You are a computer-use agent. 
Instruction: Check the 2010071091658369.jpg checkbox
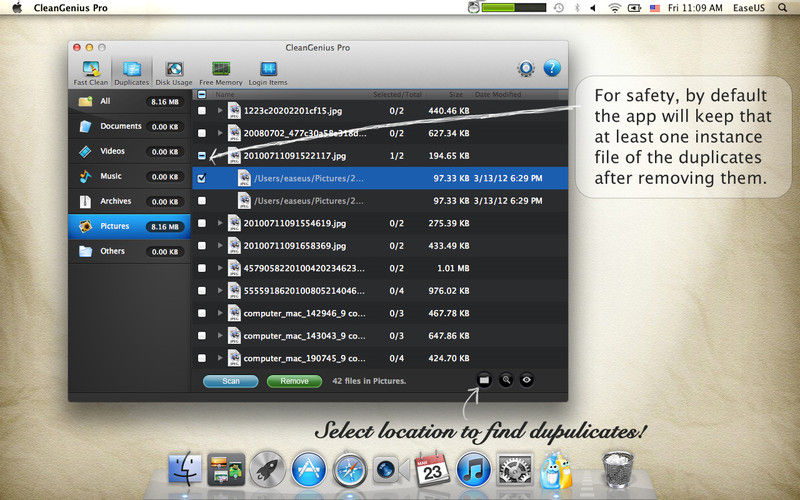point(202,245)
